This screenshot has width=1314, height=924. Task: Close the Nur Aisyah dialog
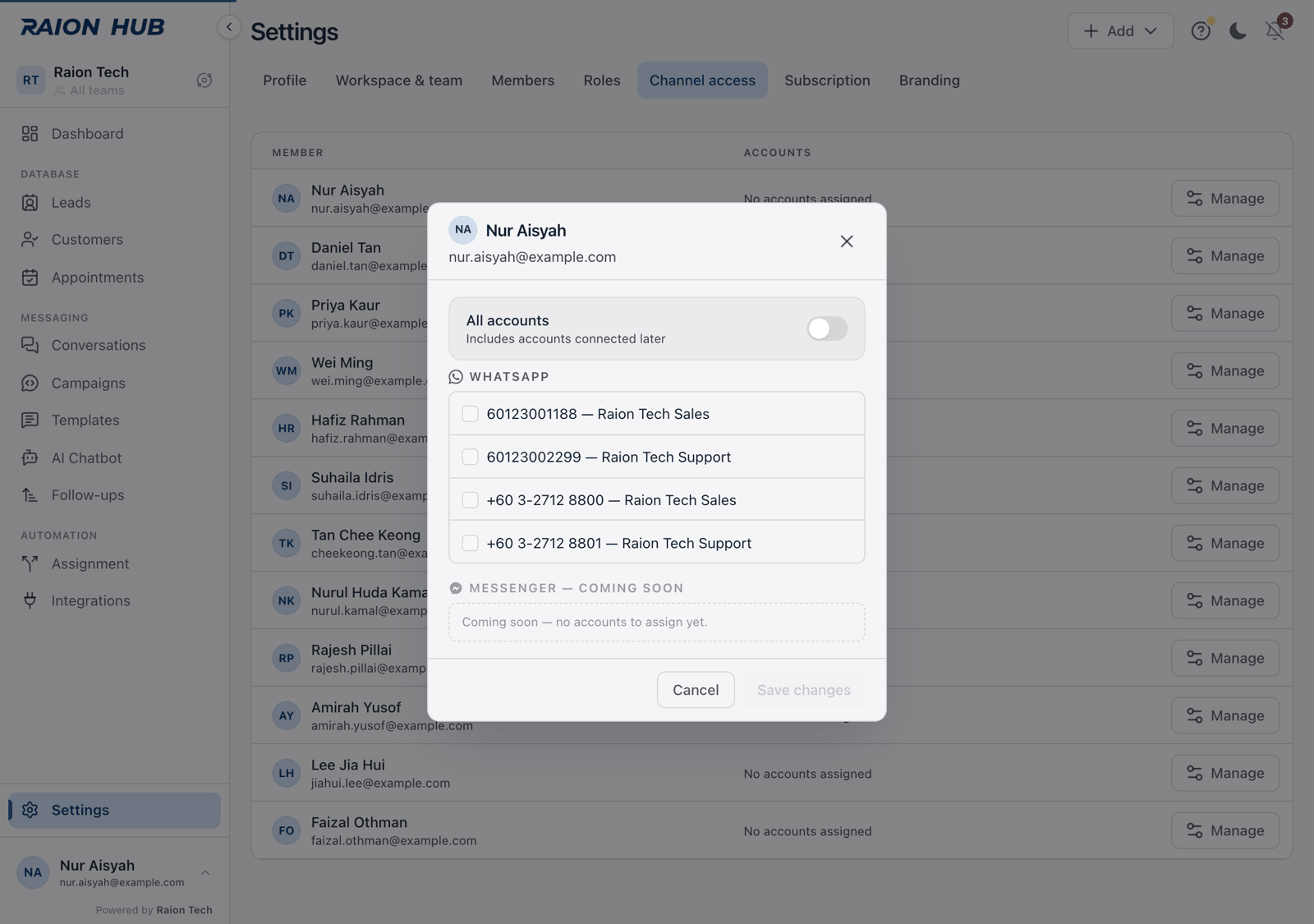tap(847, 241)
